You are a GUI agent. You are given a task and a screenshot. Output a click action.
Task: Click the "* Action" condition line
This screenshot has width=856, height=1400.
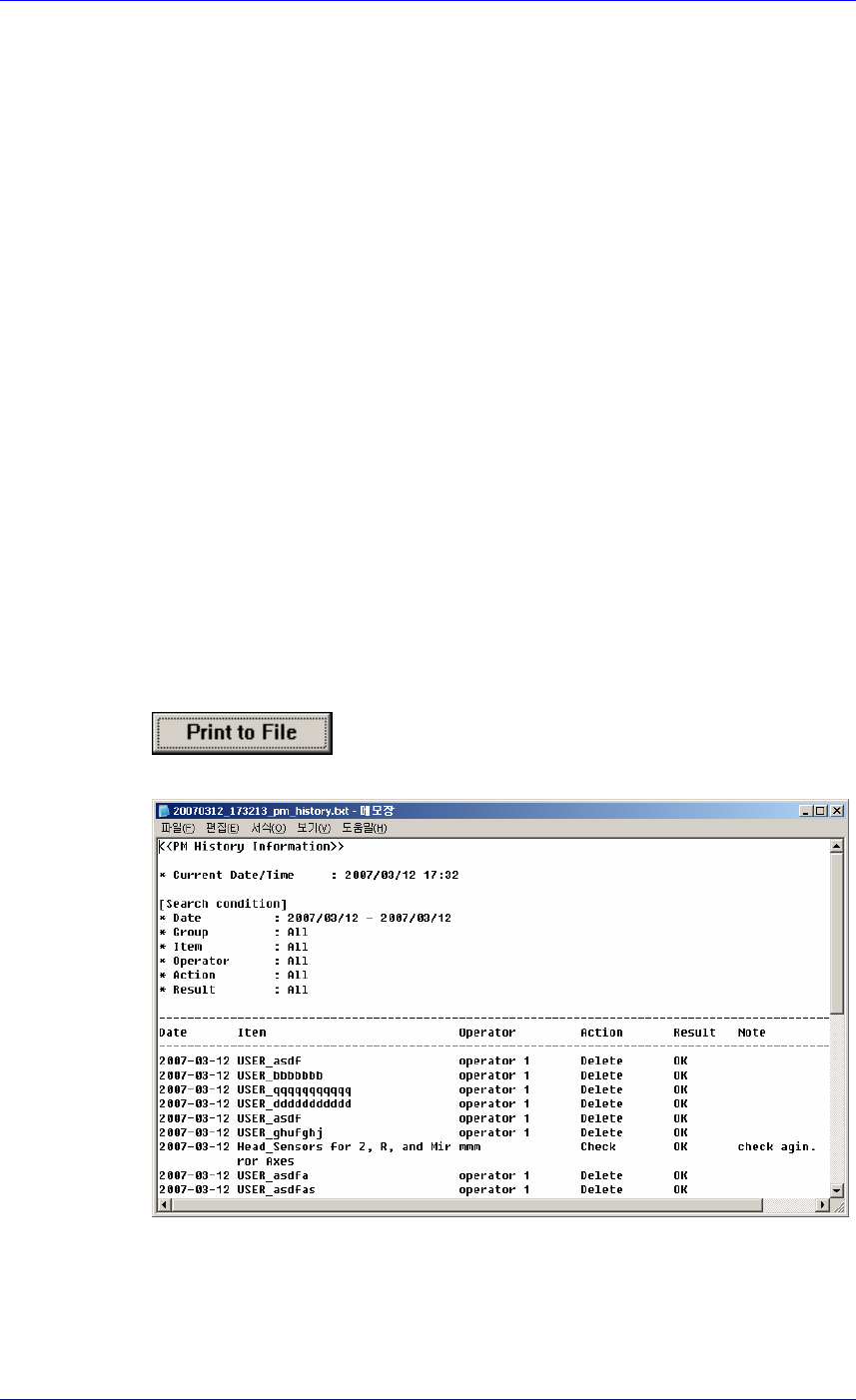234,975
